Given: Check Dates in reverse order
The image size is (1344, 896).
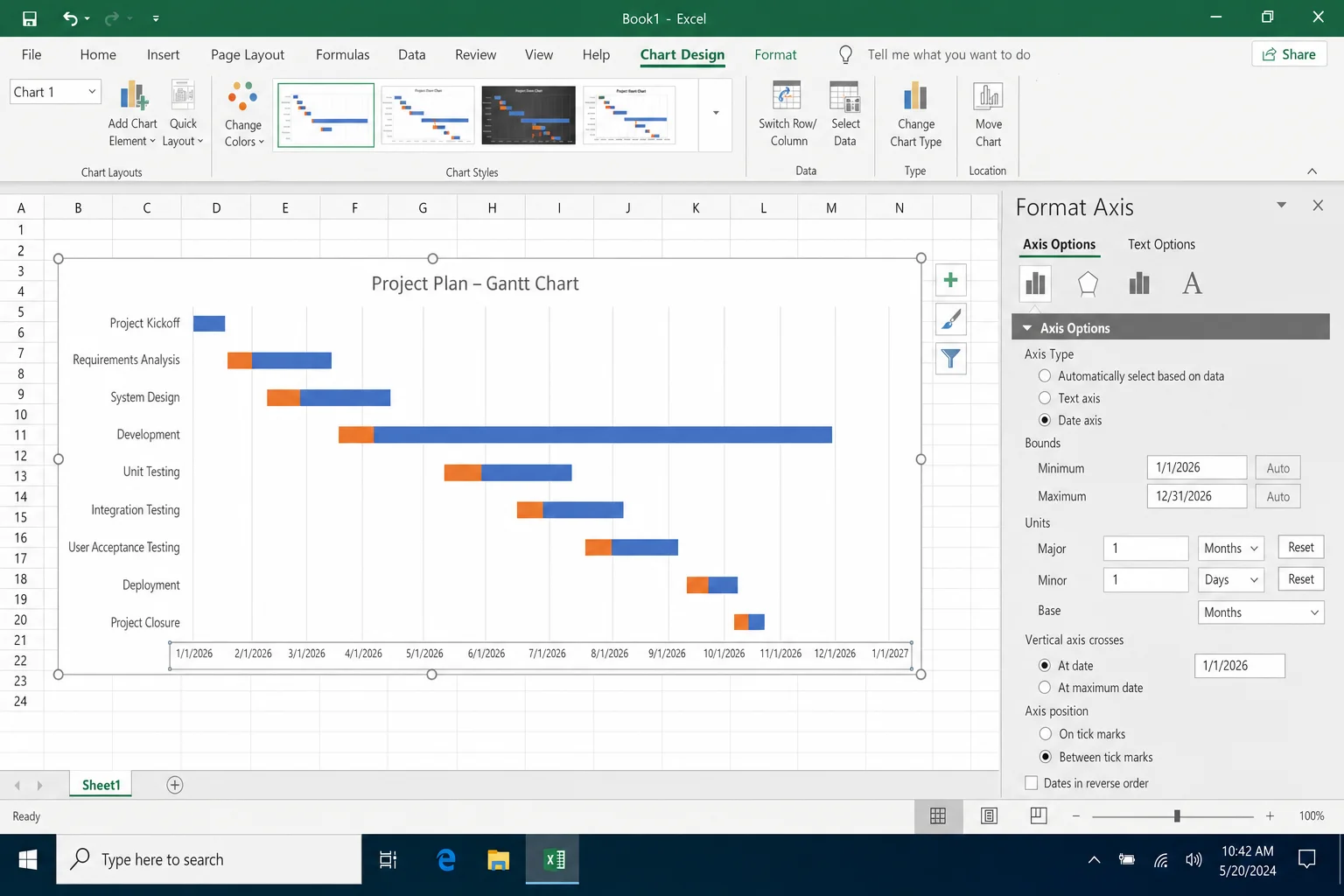Looking at the screenshot, I should (1032, 783).
